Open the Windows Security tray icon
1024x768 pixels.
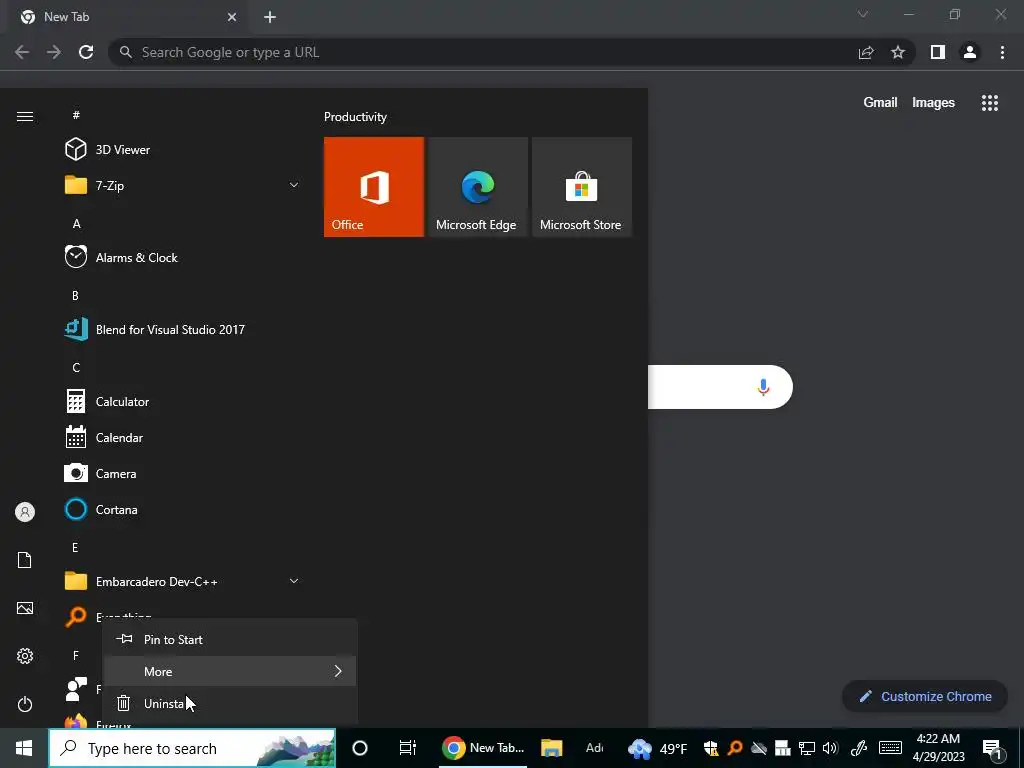pos(711,748)
